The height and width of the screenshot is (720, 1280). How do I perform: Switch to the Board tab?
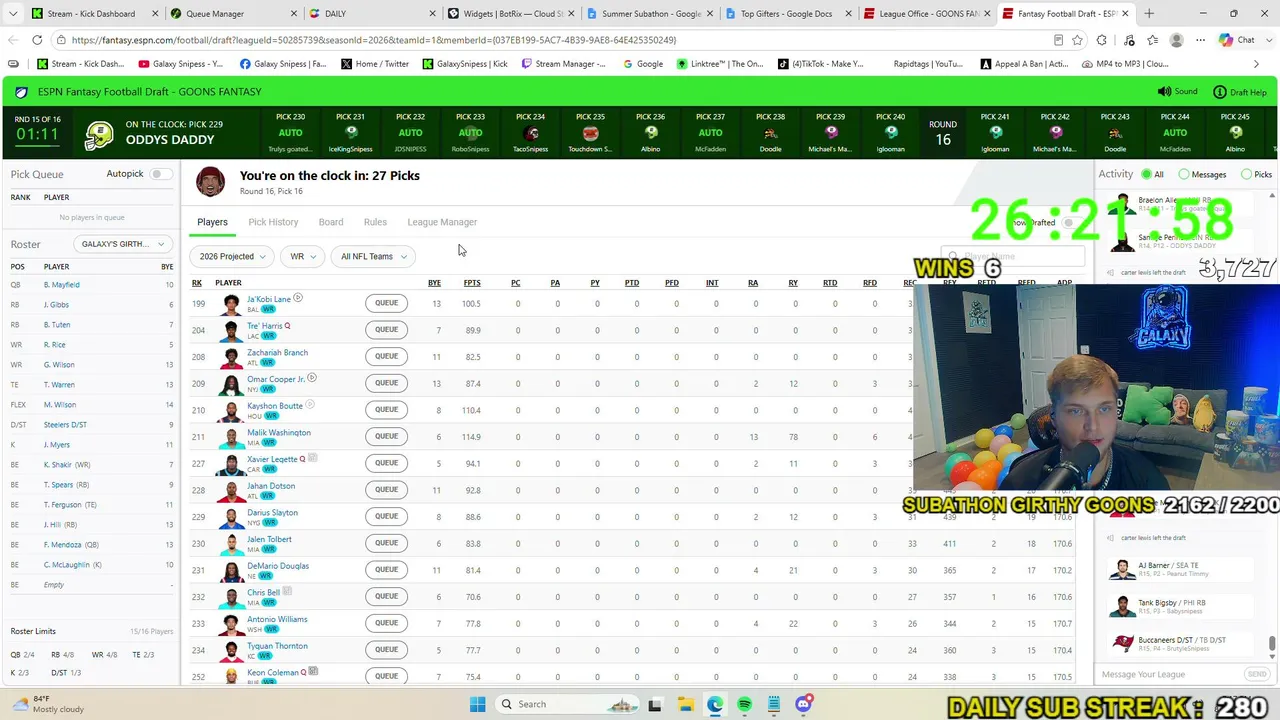coord(331,222)
